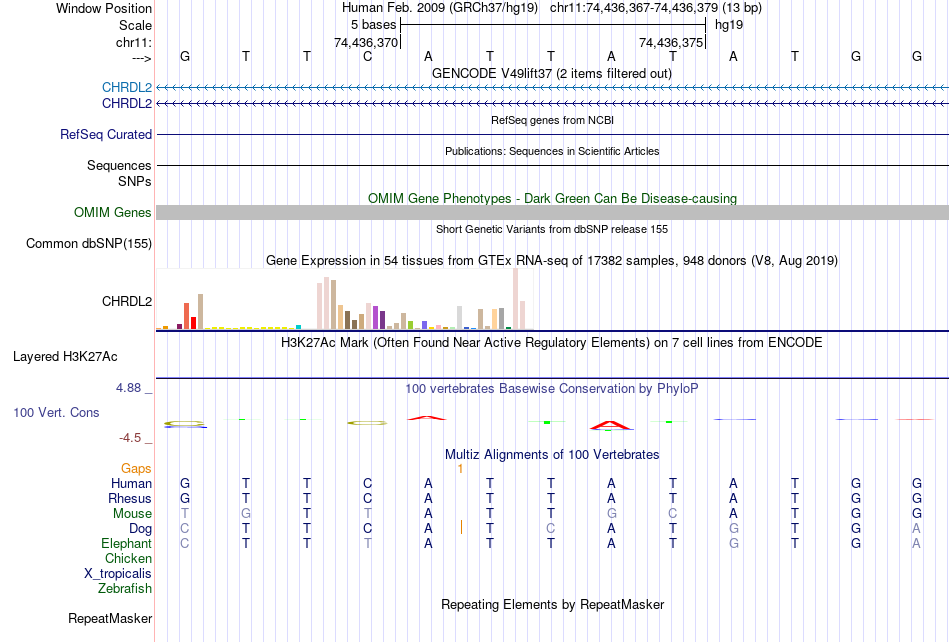Viewport: 950px width, 642px height.
Task: Open the OMIM Genes track label
Action: pos(113,213)
